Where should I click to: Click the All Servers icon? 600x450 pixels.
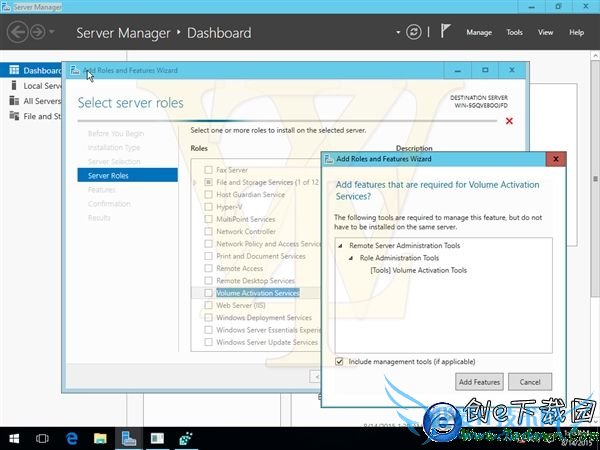pos(14,101)
